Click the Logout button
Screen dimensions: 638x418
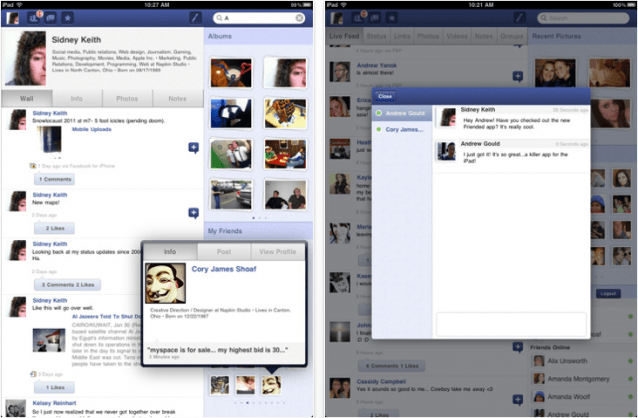[x=608, y=293]
